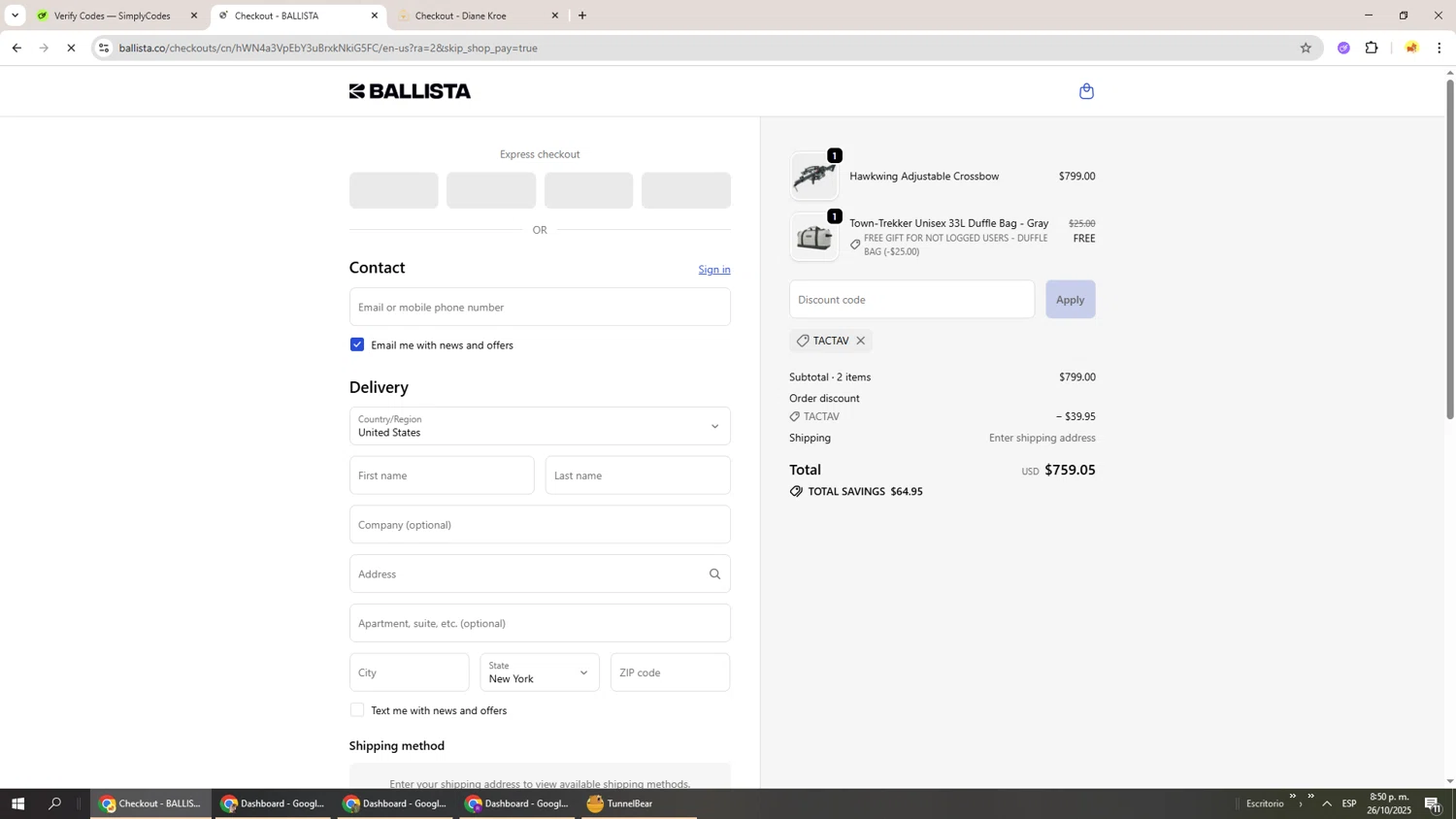Click Hawkwing Adjustable Crossbow thumbnail
The image size is (1456, 819).
814,177
